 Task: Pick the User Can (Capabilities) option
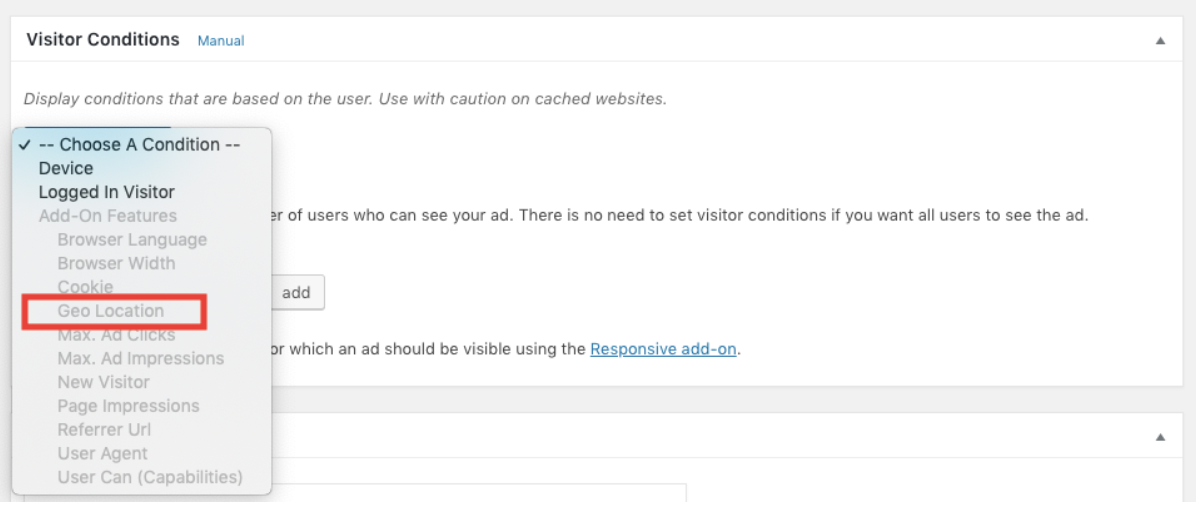click(x=150, y=477)
